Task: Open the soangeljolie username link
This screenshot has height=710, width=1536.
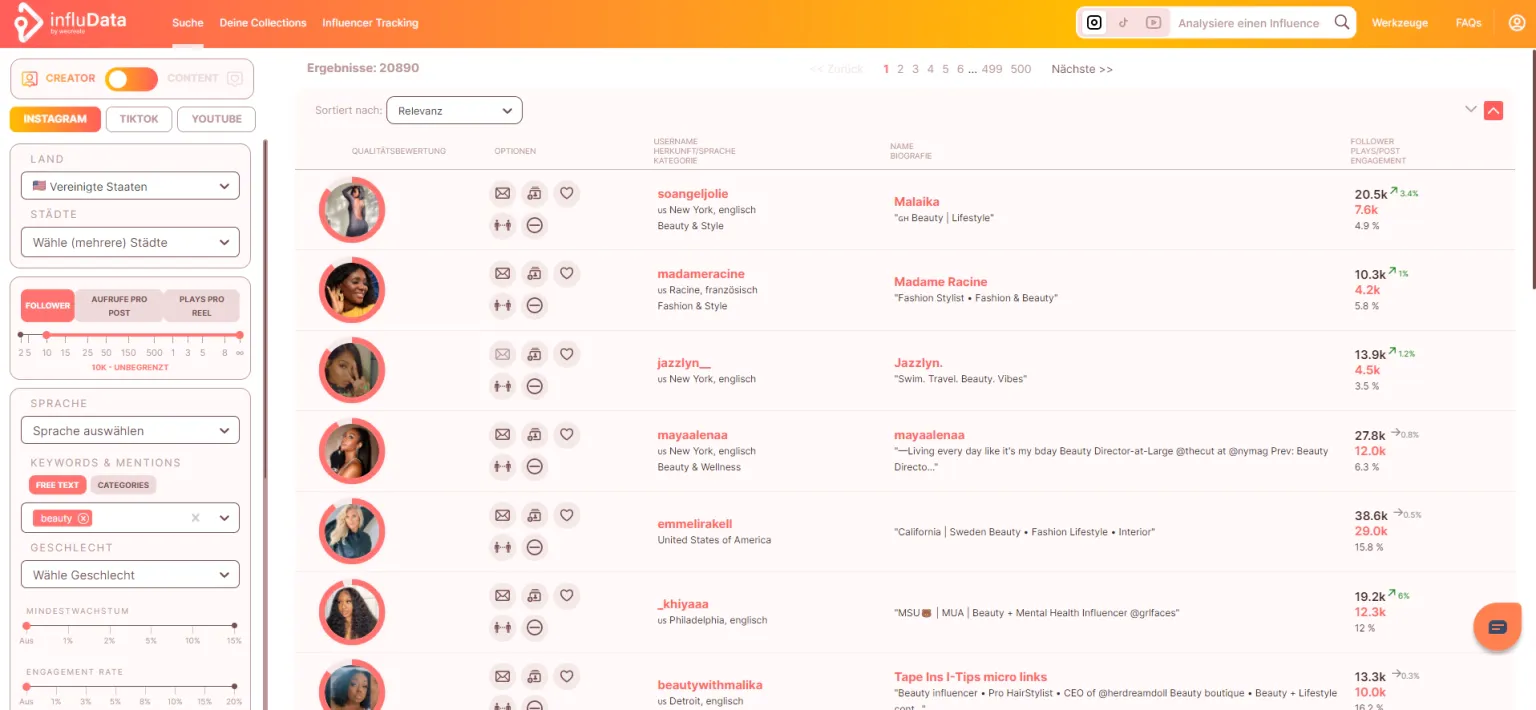Action: click(692, 194)
